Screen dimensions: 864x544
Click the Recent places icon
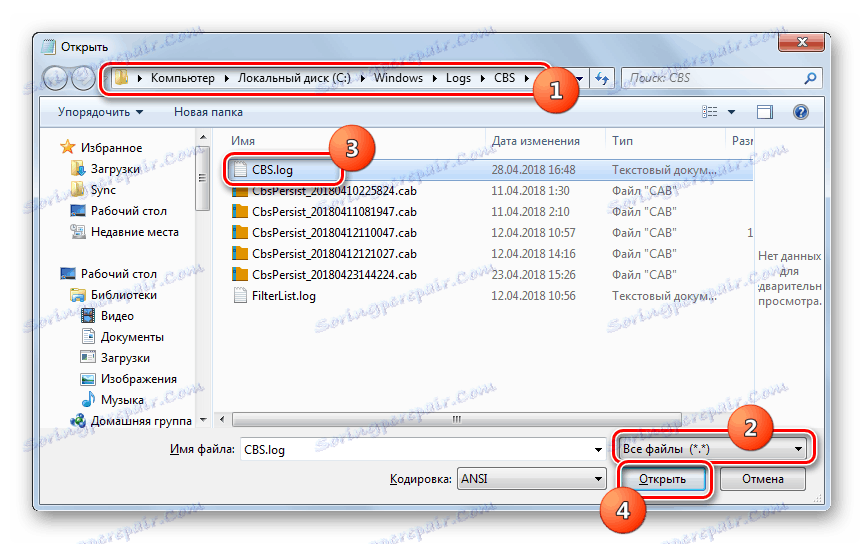(x=78, y=231)
